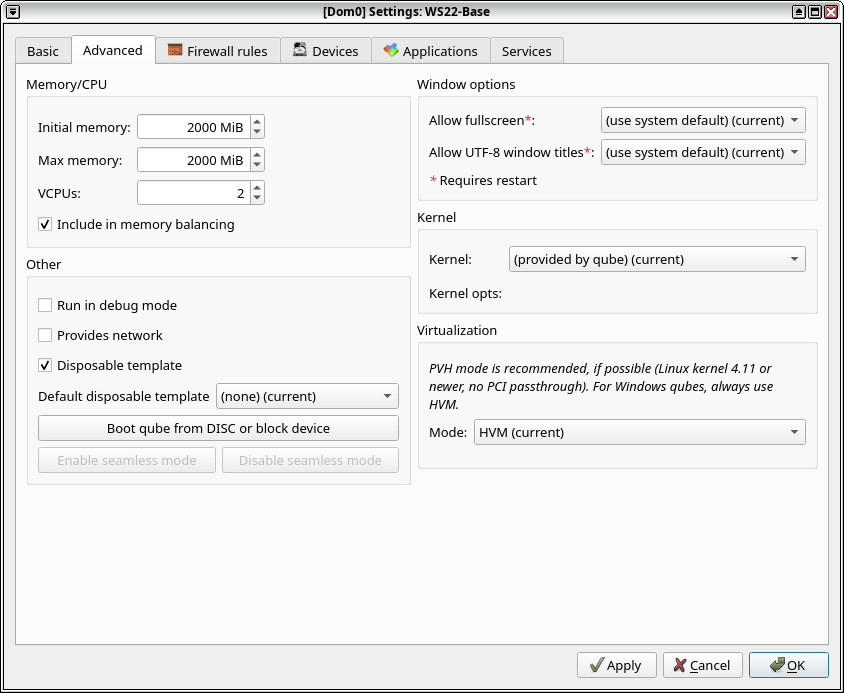The height and width of the screenshot is (693, 844).
Task: Click the OK button's arrow icon
Action: coord(777,665)
